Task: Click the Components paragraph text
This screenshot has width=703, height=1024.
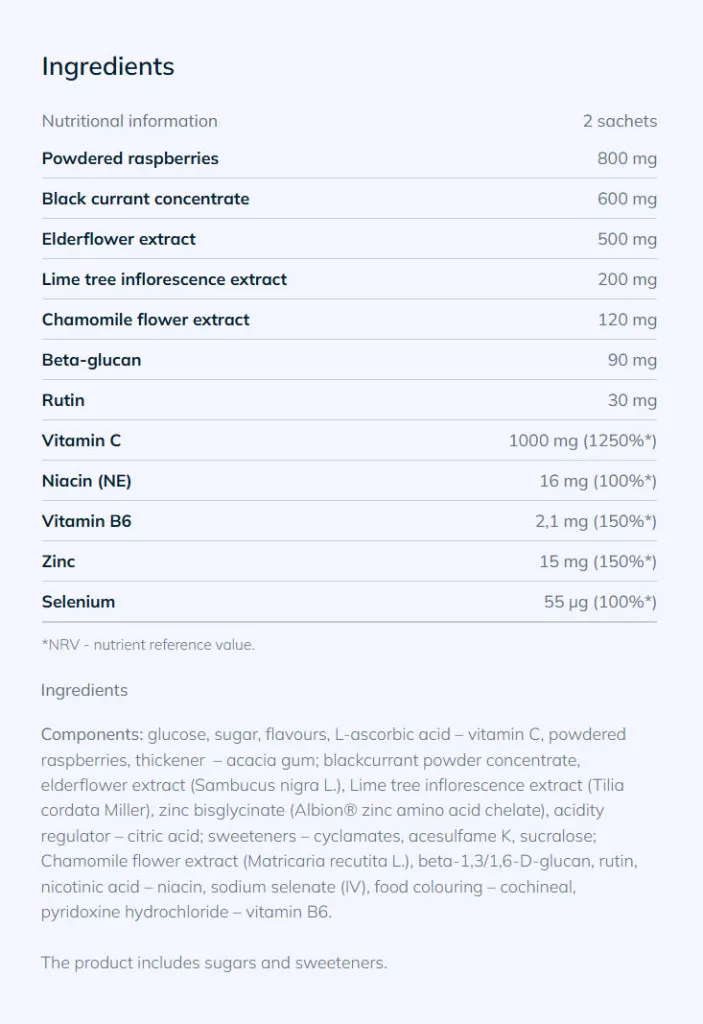Action: 335,823
